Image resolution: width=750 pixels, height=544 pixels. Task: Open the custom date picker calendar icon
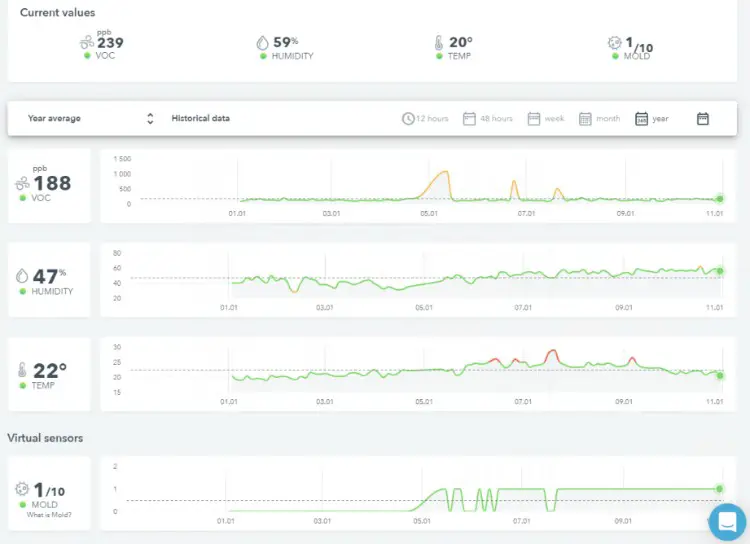[703, 119]
